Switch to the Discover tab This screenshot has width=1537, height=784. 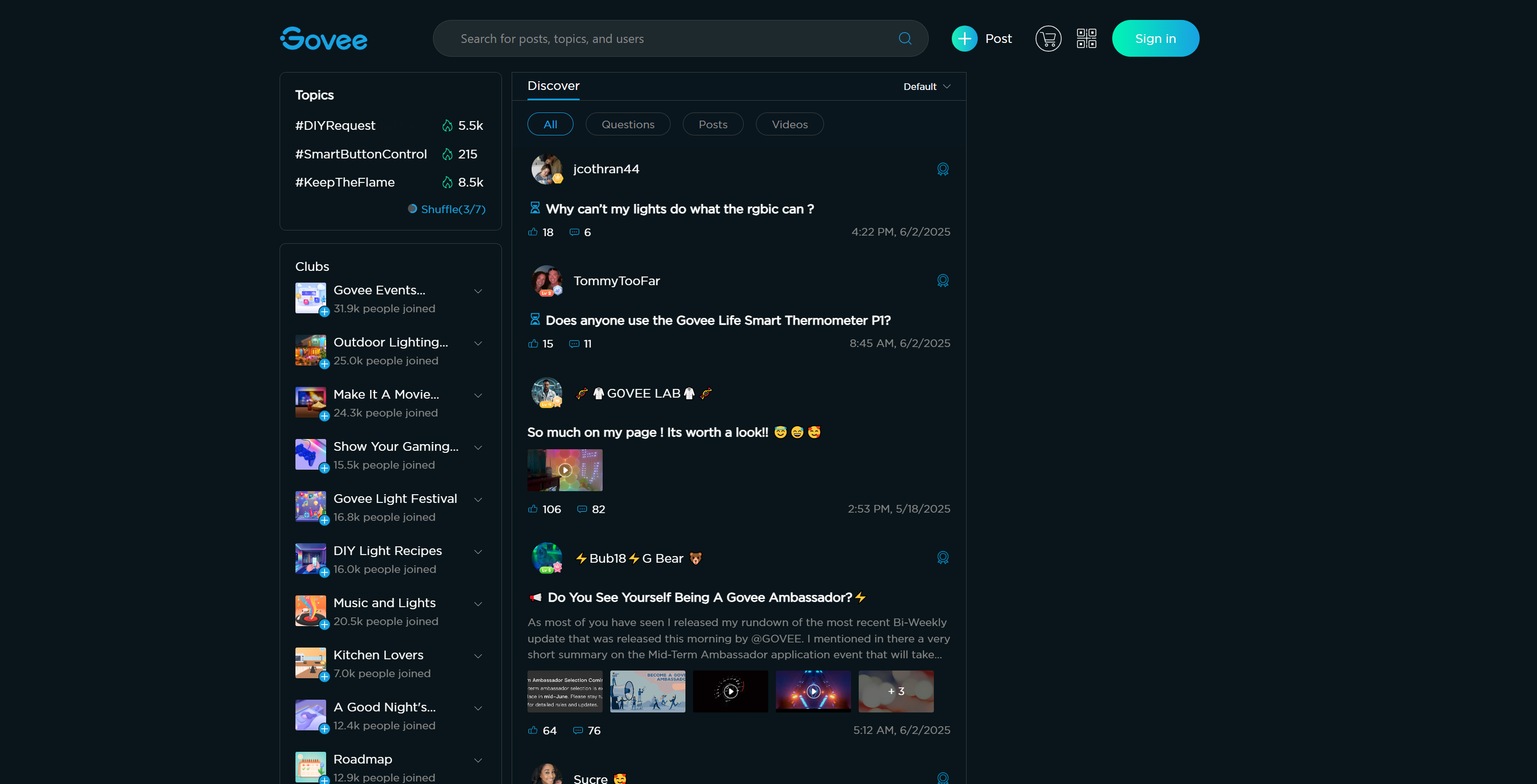[553, 86]
